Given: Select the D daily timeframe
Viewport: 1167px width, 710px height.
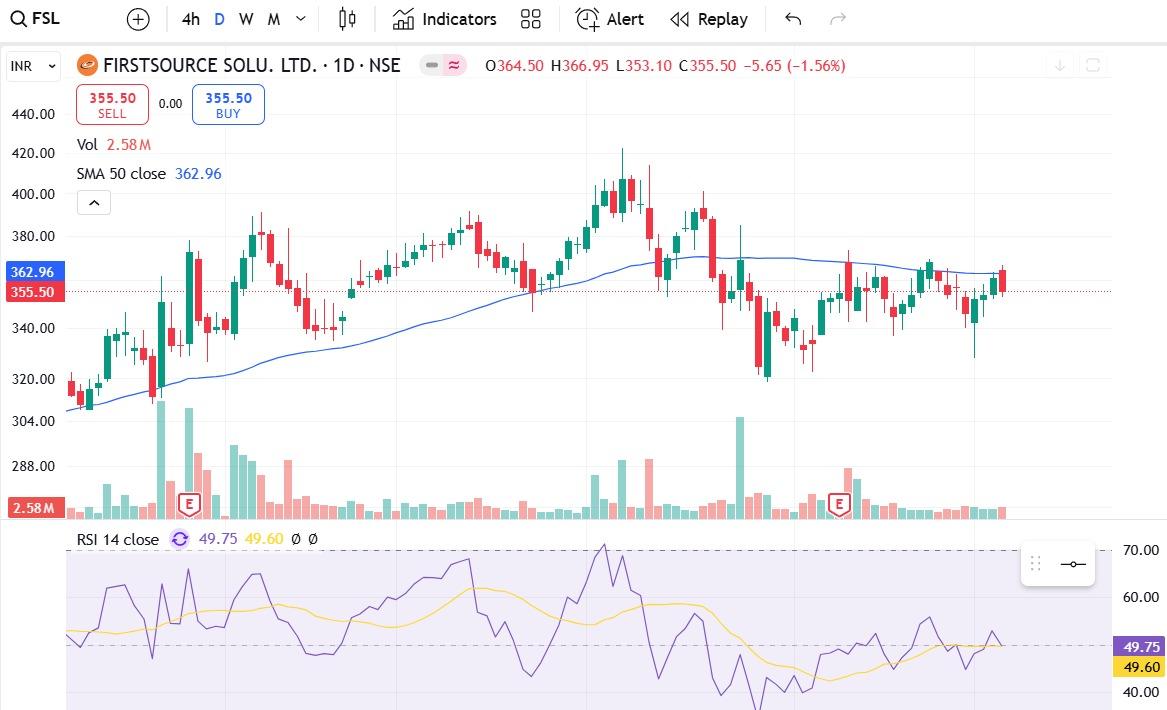Looking at the screenshot, I should [x=219, y=19].
